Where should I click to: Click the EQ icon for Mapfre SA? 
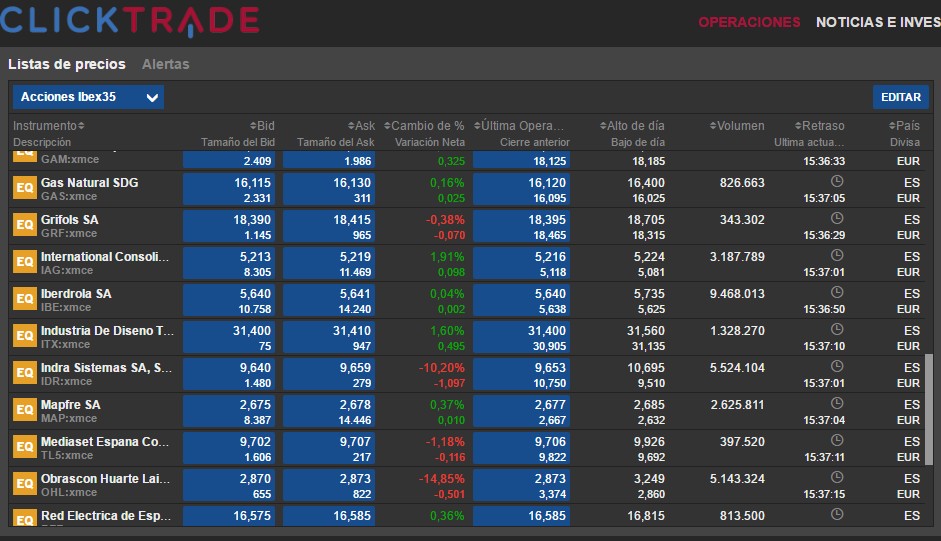(25, 410)
